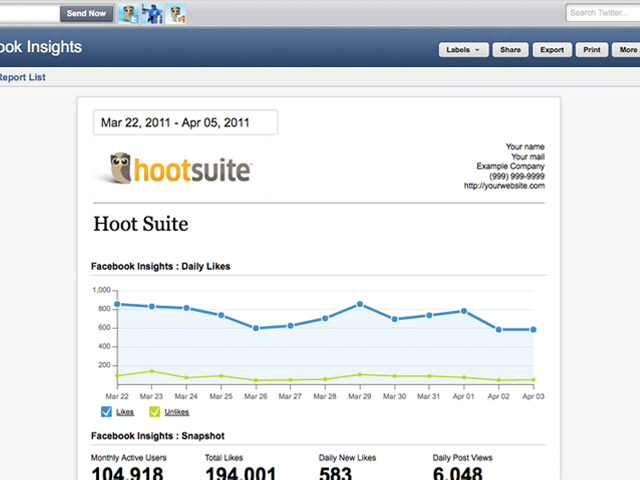The width and height of the screenshot is (640, 480).
Task: Click the Facebook Insights : Daily Likes heading
Action: point(160,266)
